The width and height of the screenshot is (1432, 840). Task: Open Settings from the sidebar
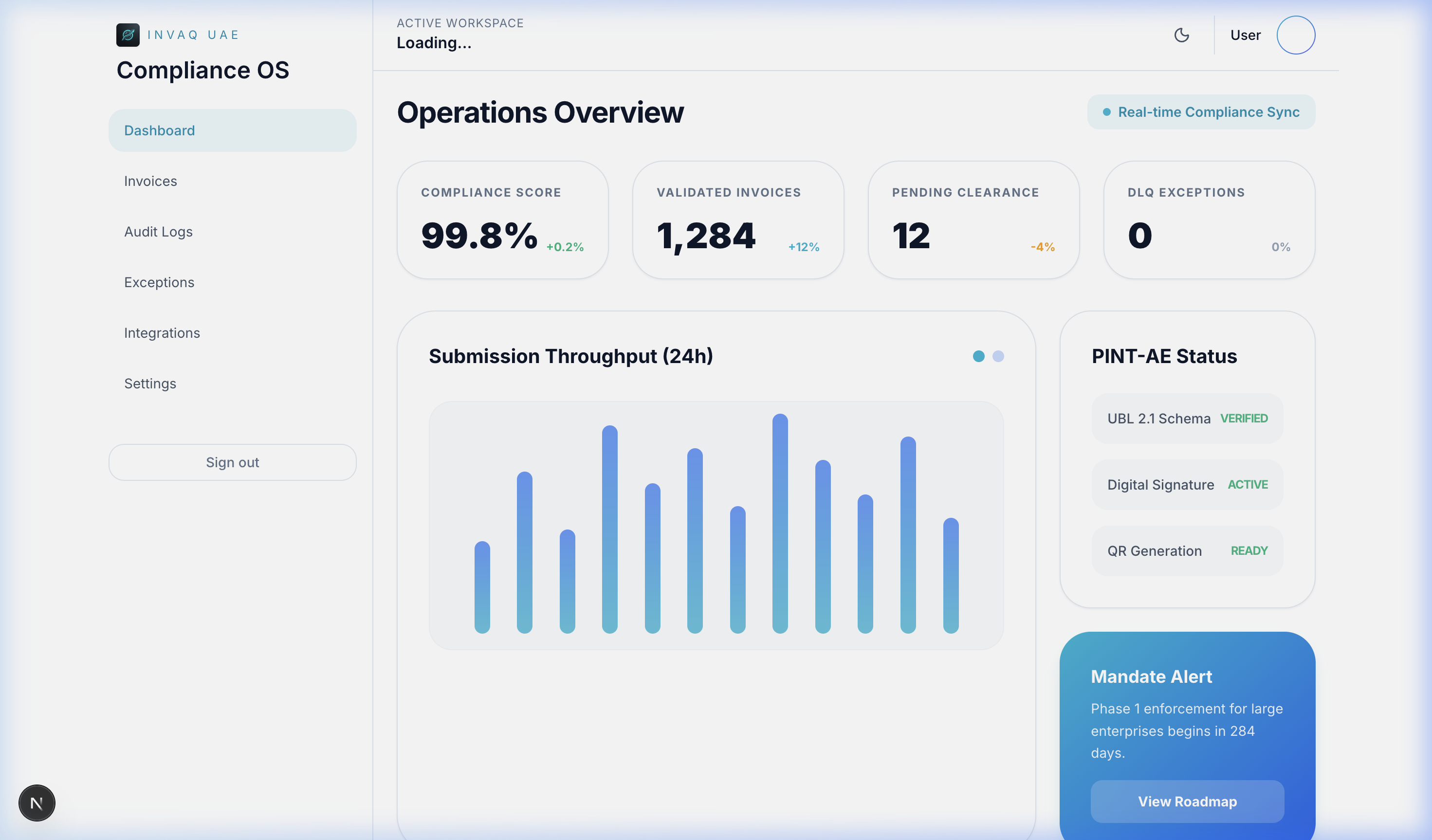[x=150, y=383]
